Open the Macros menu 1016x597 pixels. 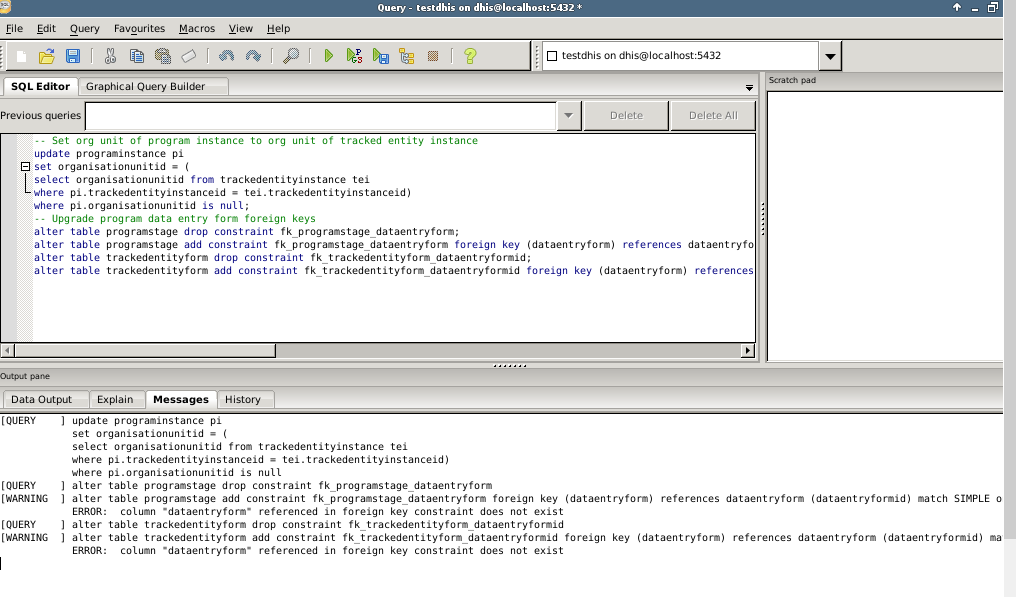[197, 29]
